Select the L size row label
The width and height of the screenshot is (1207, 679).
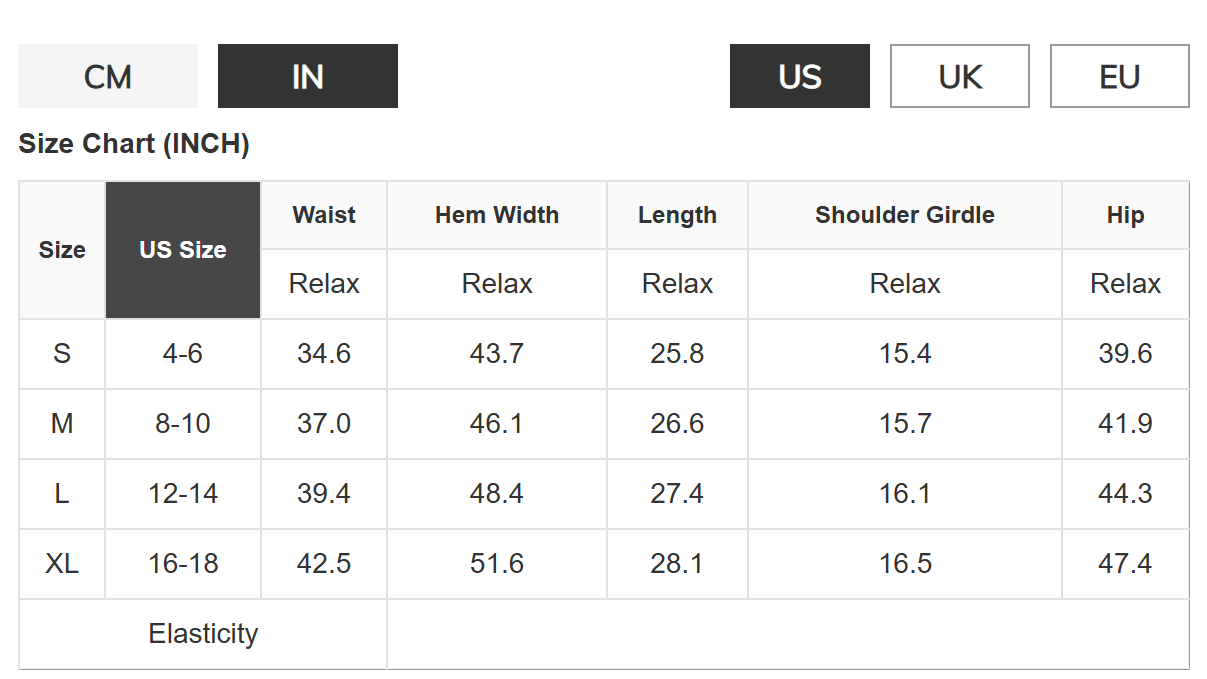tap(62, 494)
